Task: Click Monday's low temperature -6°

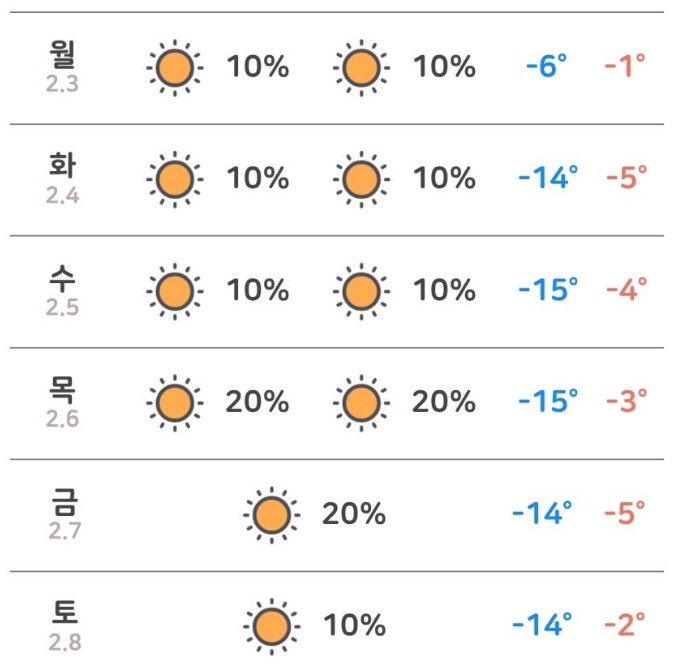Action: (547, 66)
